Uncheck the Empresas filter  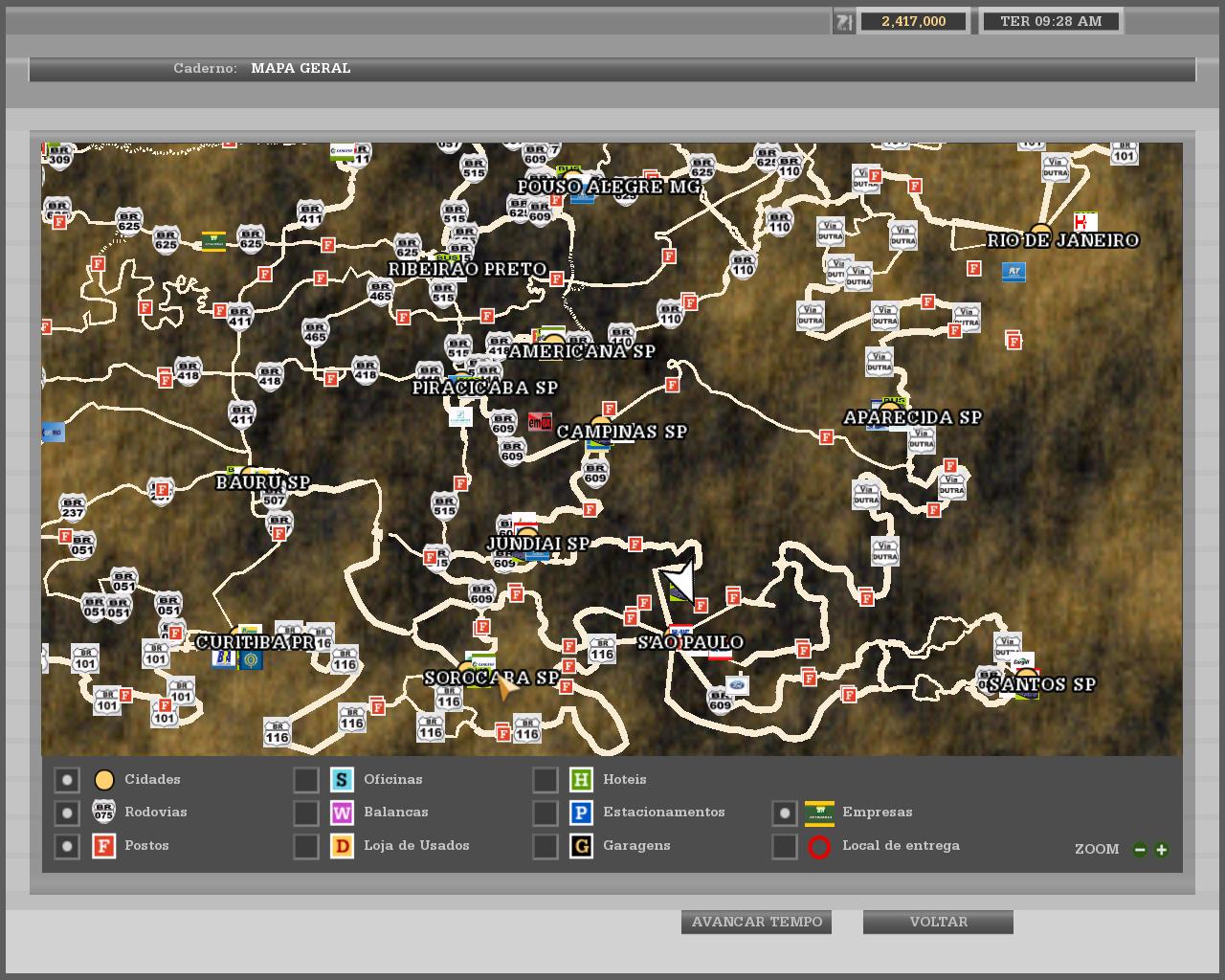[x=785, y=813]
